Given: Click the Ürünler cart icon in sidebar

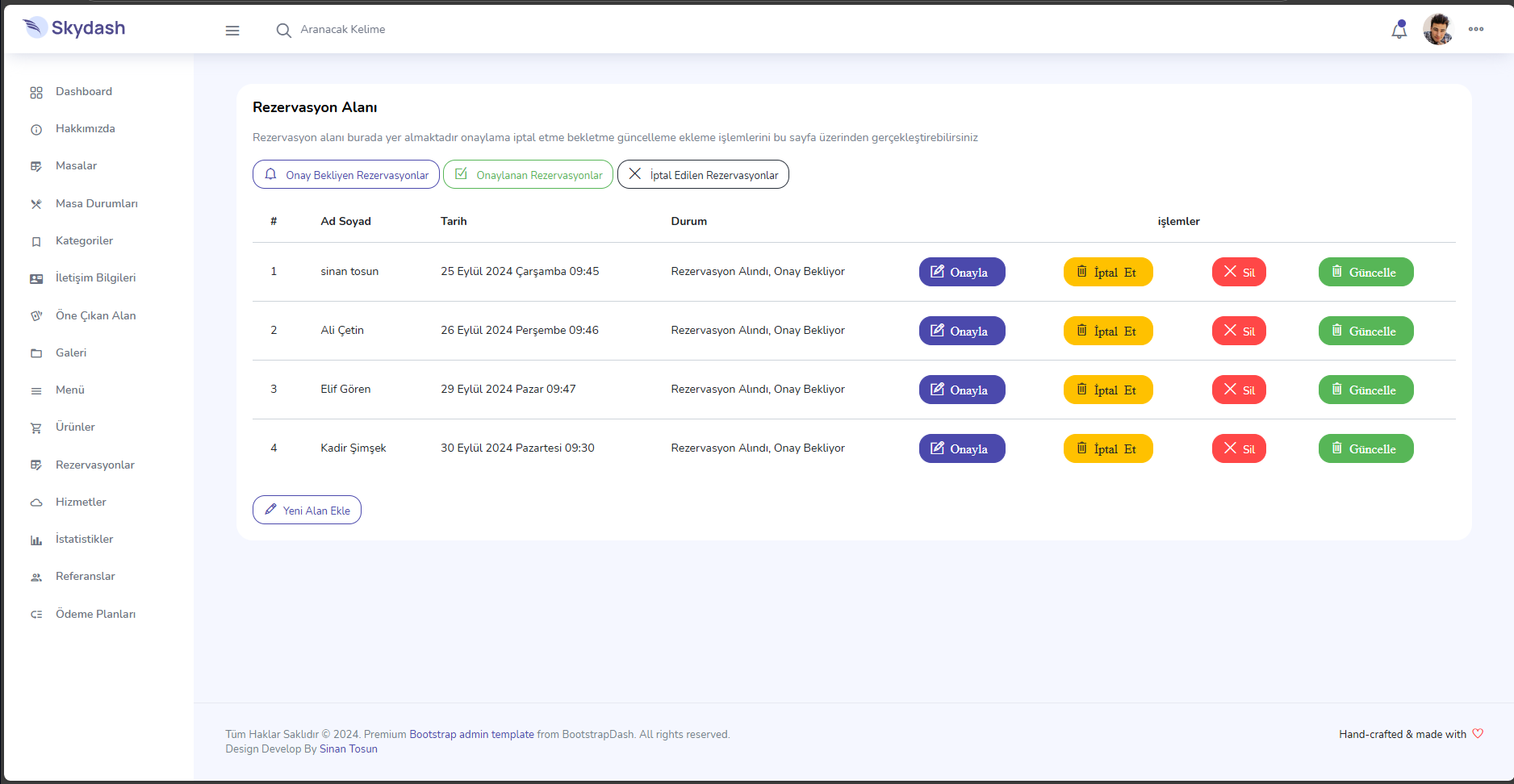Looking at the screenshot, I should [x=36, y=428].
